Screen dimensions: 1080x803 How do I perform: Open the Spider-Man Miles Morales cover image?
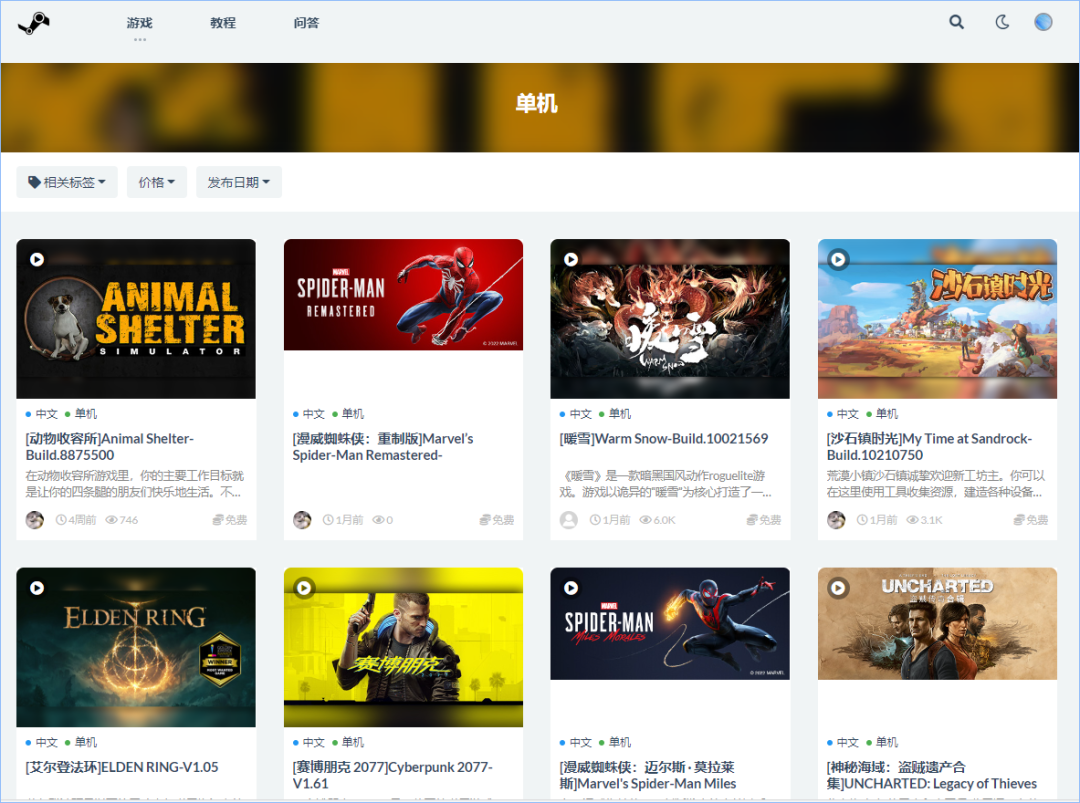[670, 623]
